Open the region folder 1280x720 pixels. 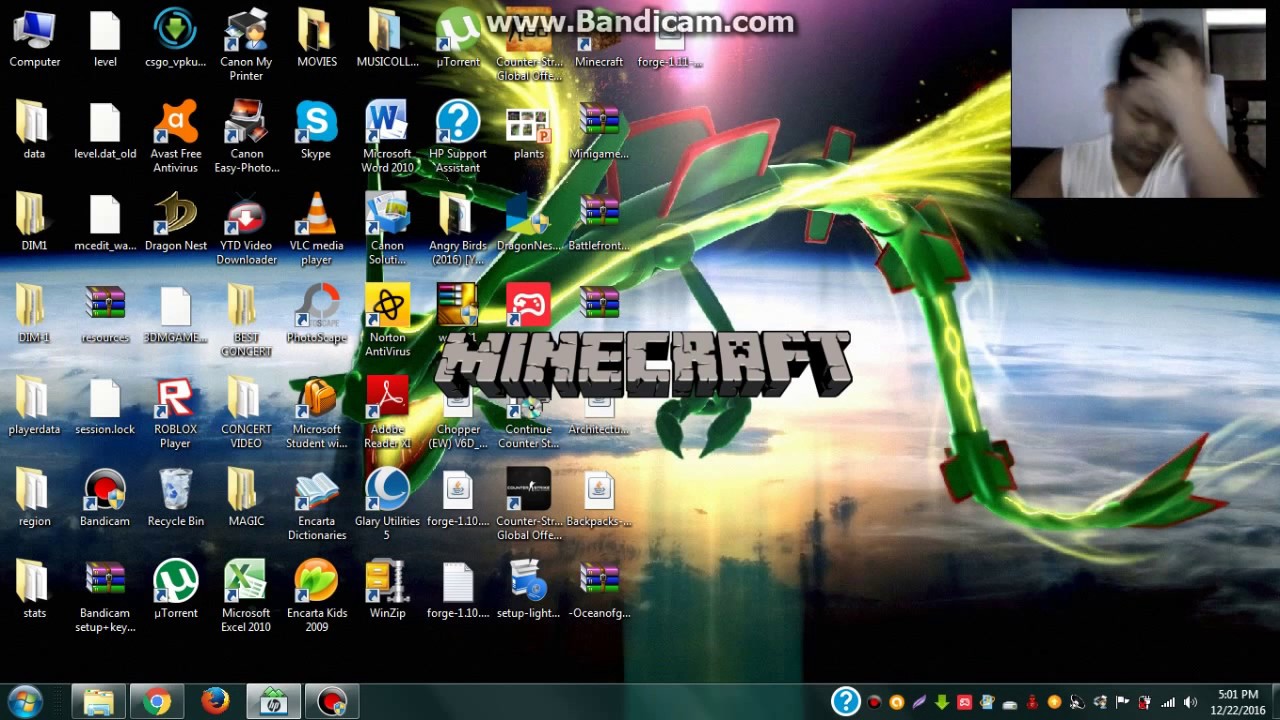tap(34, 497)
